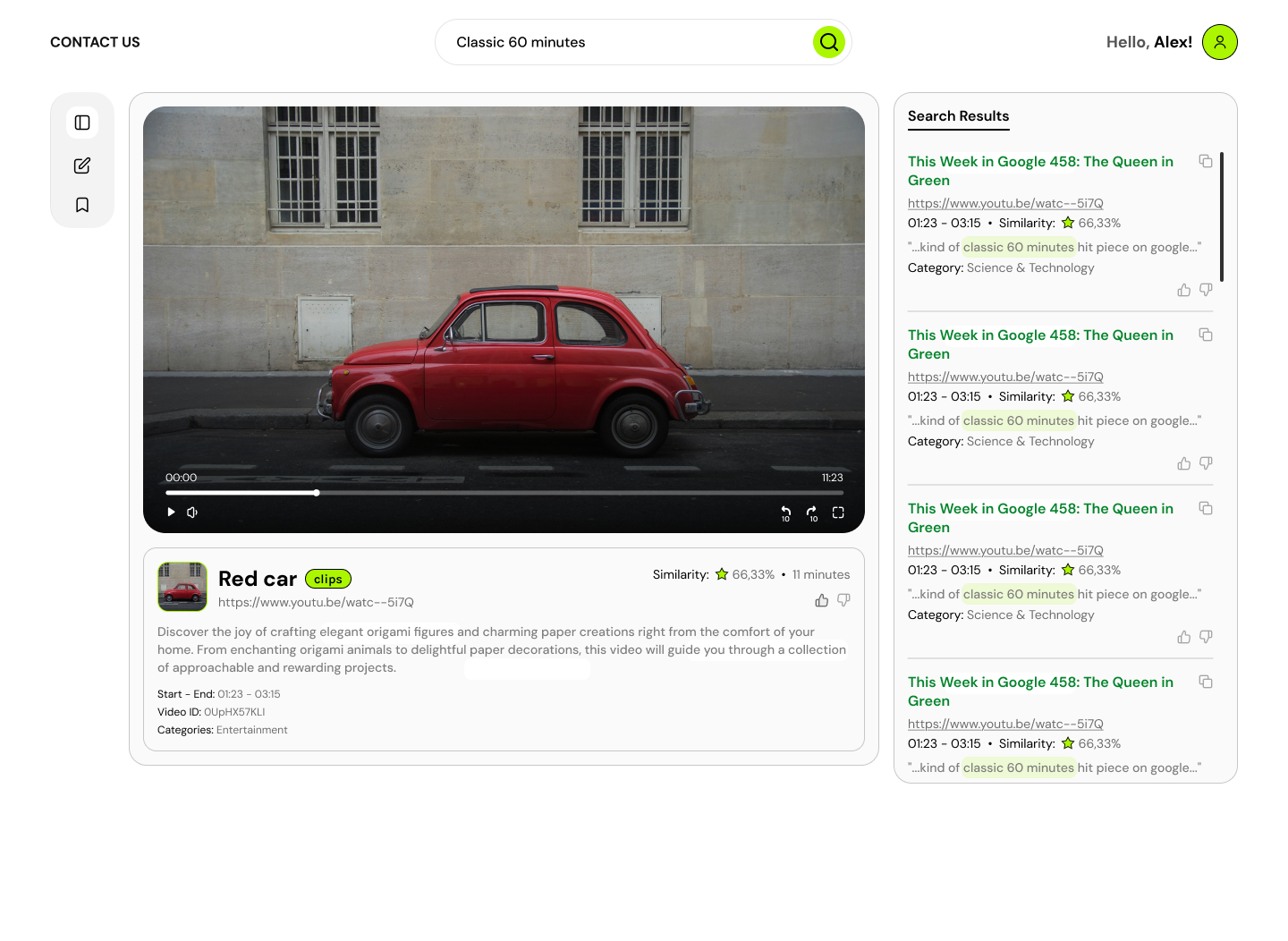The width and height of the screenshot is (1288, 941).
Task: Play the Red car video
Action: 171,513
